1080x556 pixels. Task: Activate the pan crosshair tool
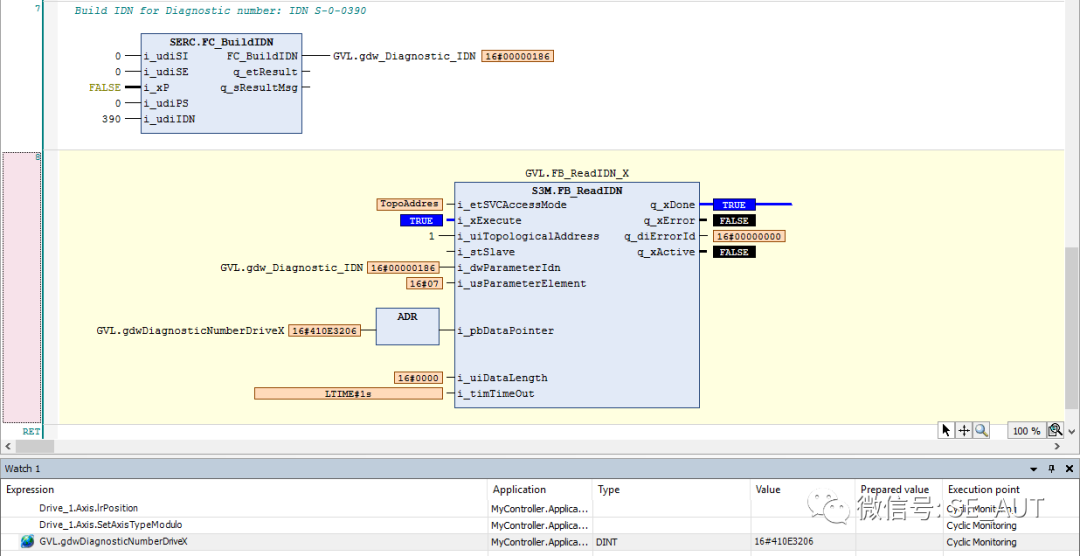tap(964, 430)
